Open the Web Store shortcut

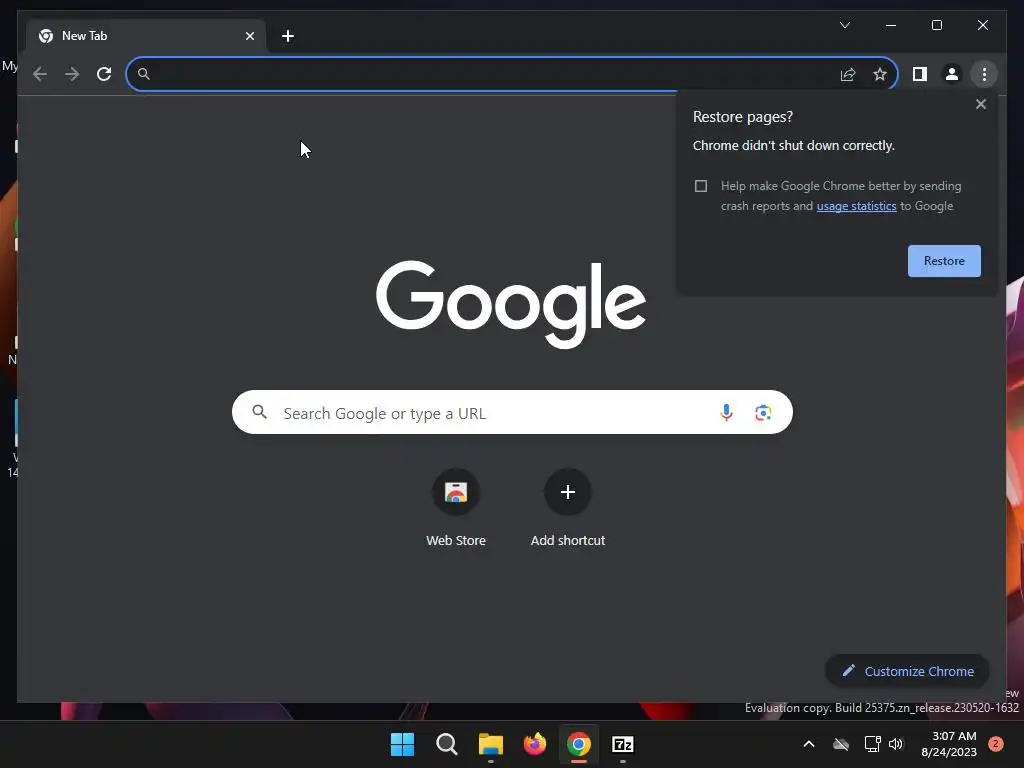pos(456,508)
